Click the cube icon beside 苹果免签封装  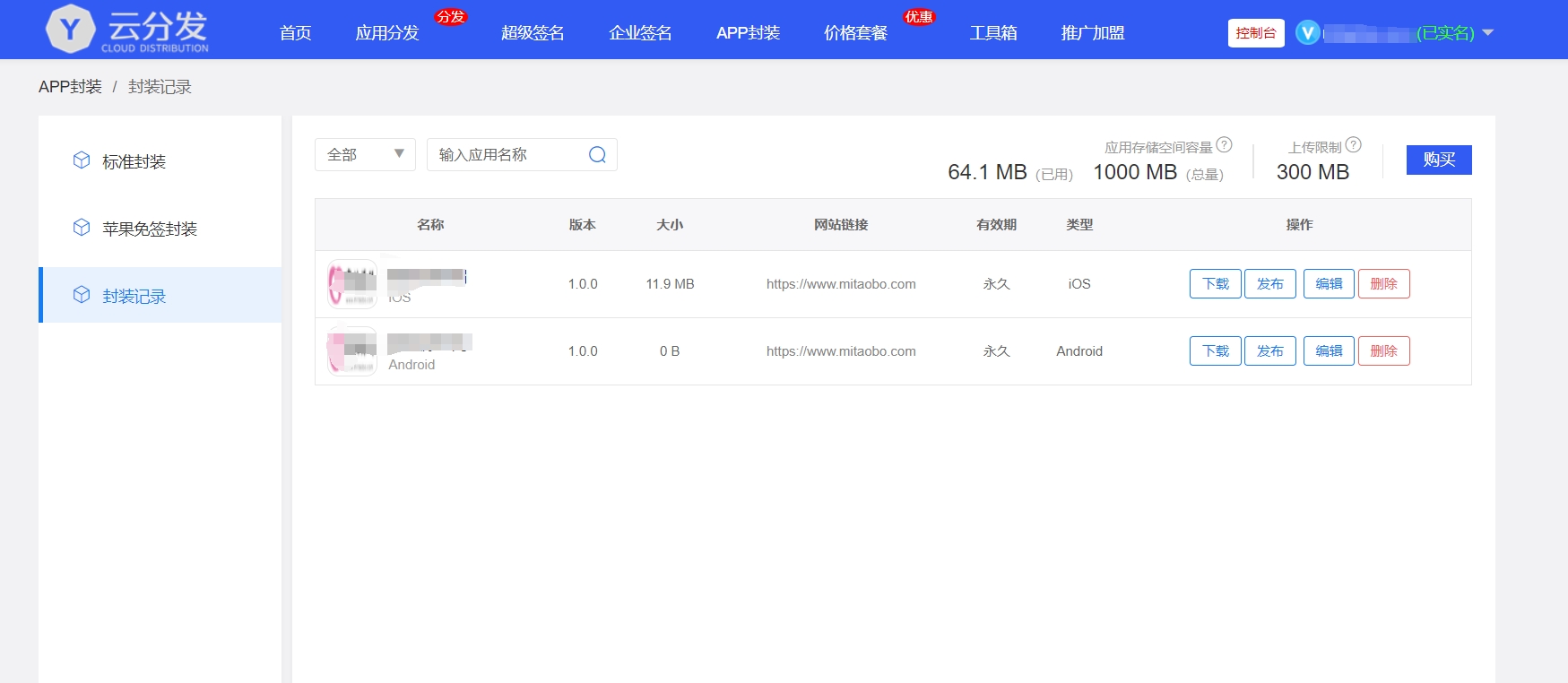click(x=82, y=228)
